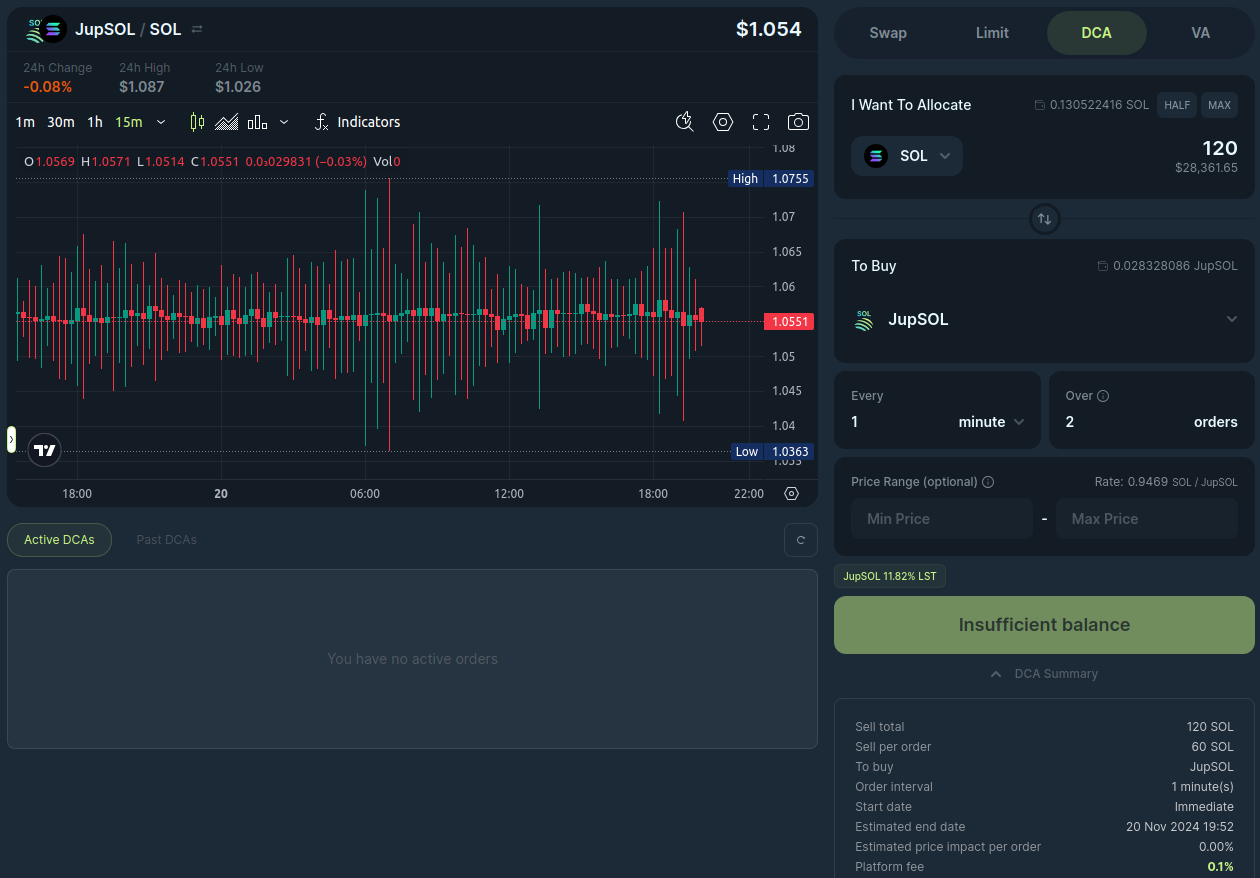Click the Low 1.0363 price label
Screen dimensions: 1260x878
(x=770, y=452)
